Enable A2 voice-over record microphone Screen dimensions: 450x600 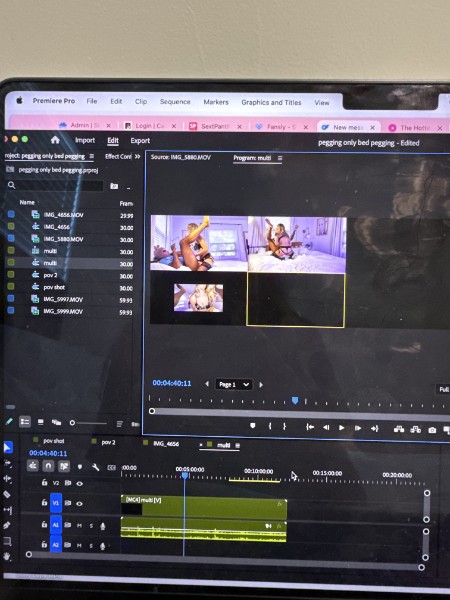103,546
